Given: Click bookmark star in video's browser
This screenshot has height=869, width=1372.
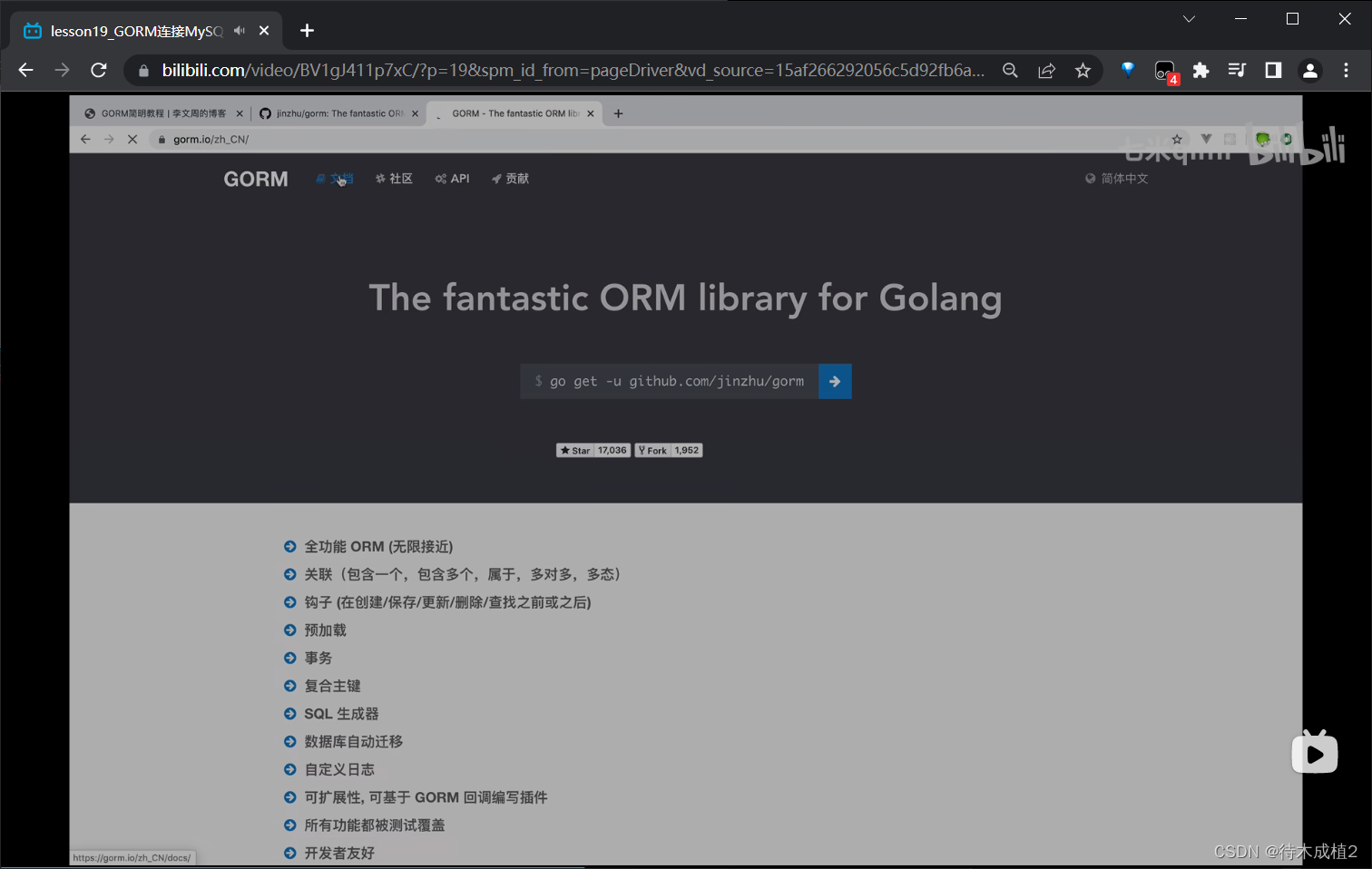Looking at the screenshot, I should (1177, 139).
